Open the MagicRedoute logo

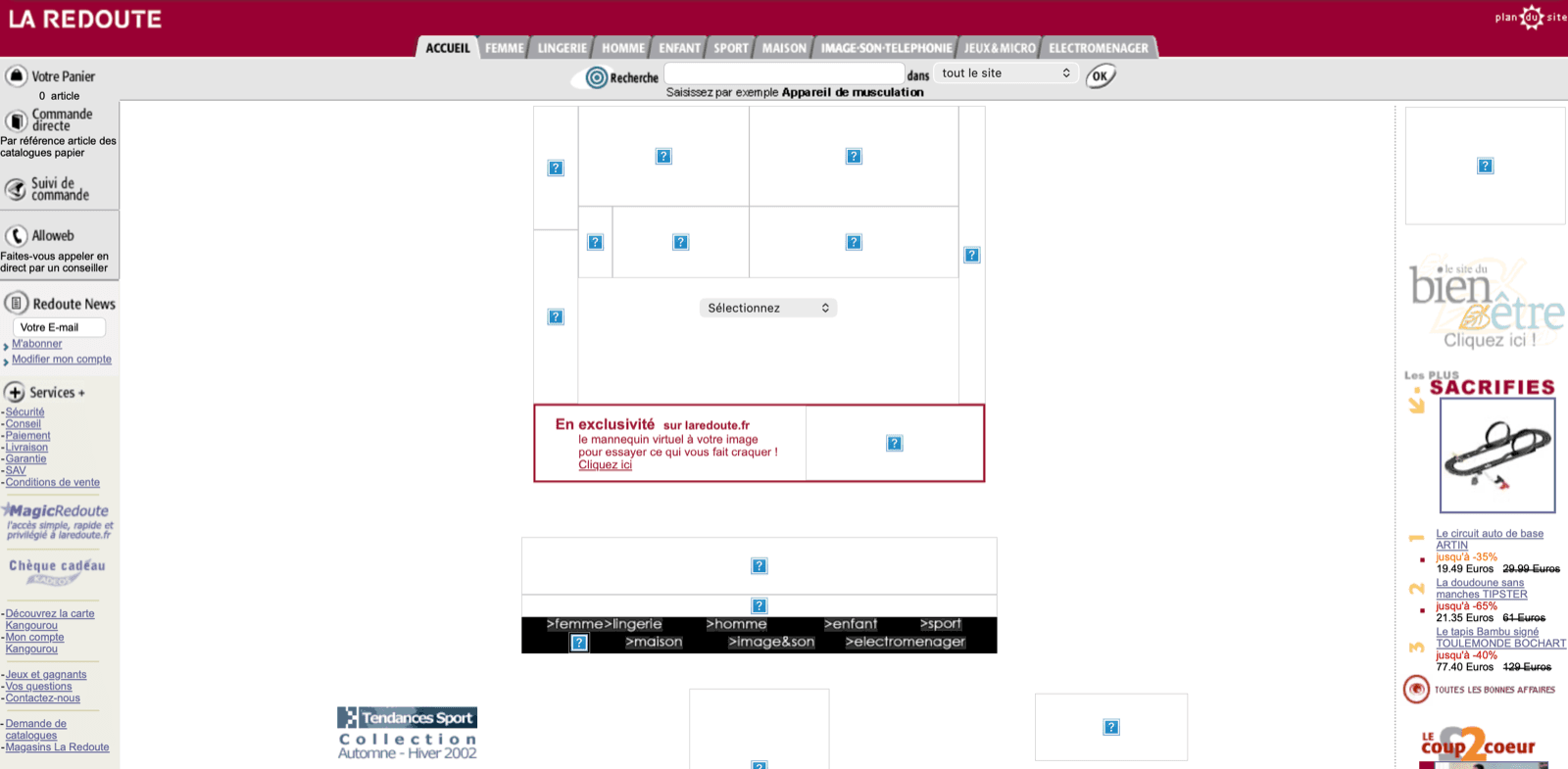[58, 521]
